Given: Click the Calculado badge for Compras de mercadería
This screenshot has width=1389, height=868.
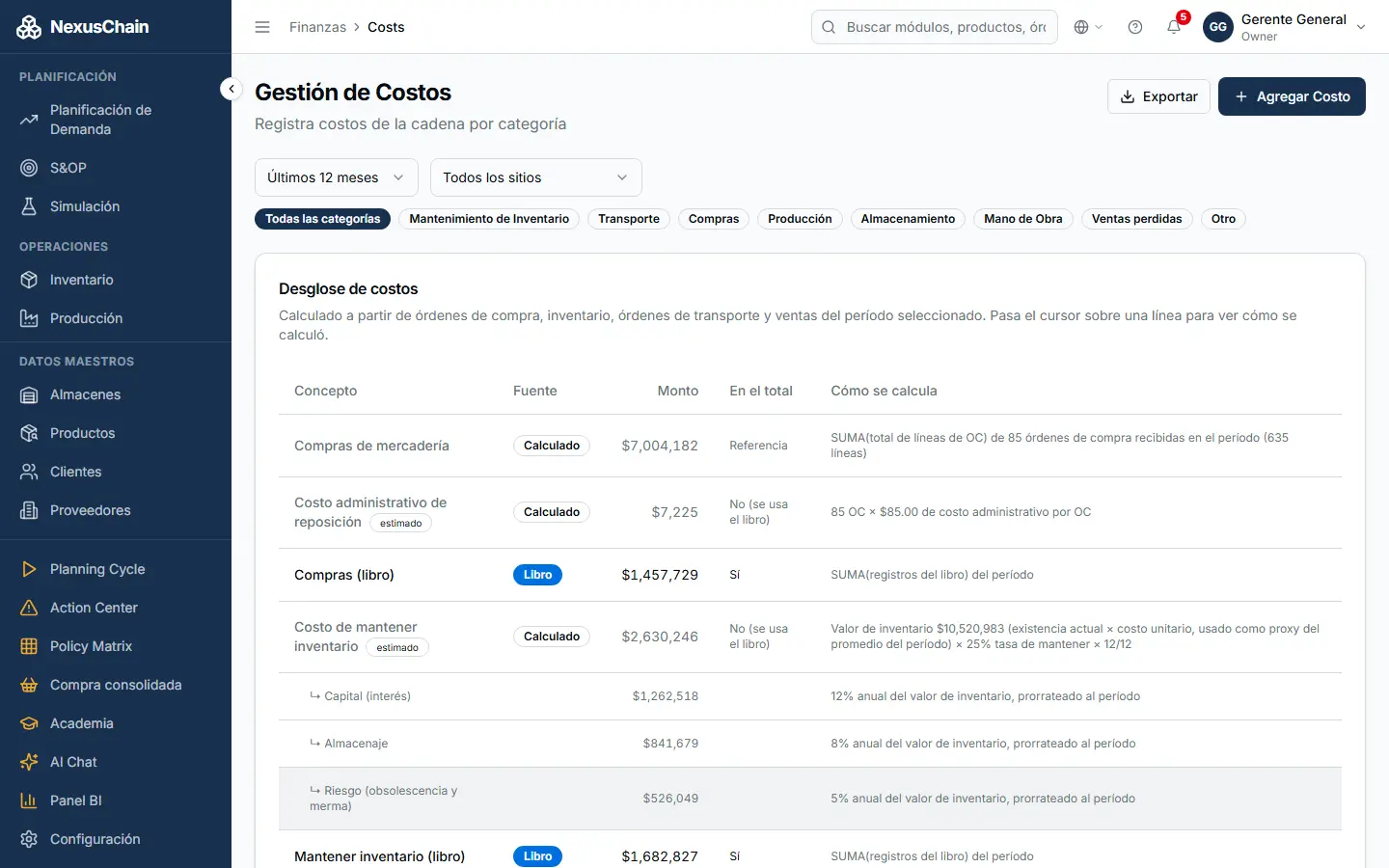Looking at the screenshot, I should [552, 446].
